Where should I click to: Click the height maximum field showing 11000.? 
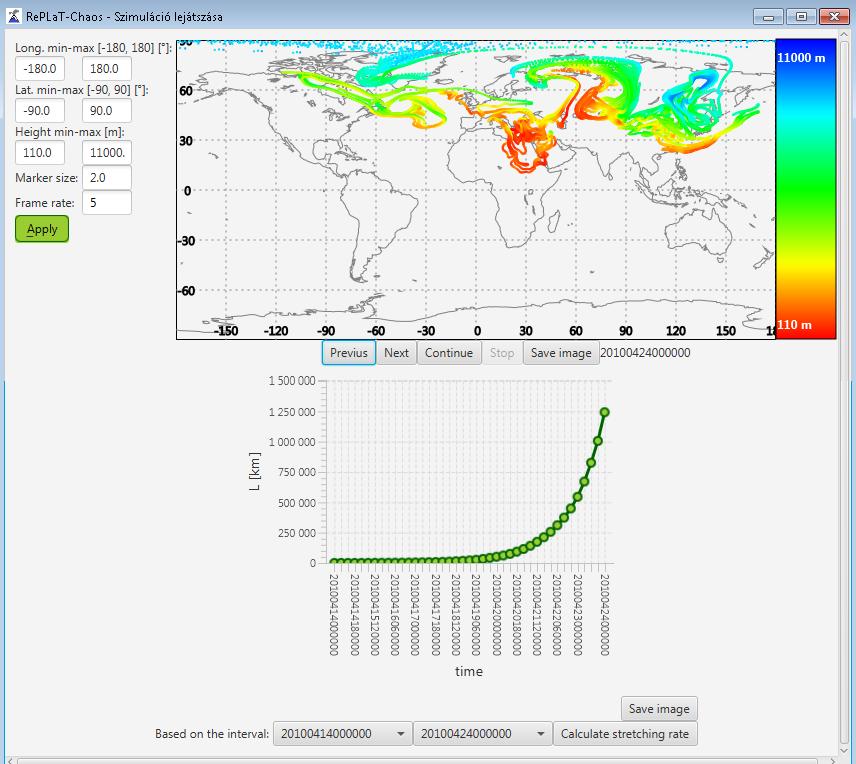tap(106, 152)
